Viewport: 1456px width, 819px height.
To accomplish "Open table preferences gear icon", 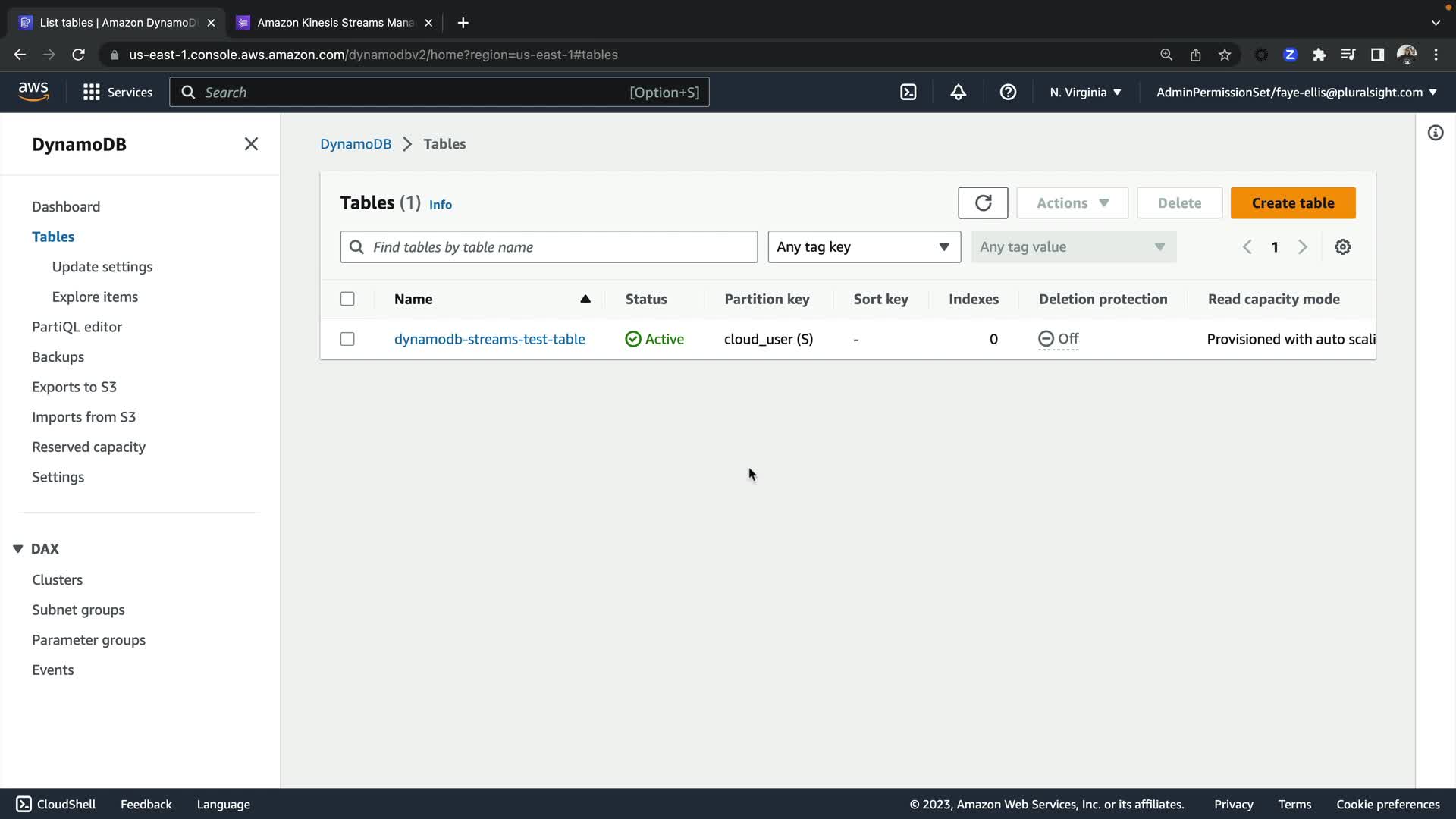I will coord(1342,247).
